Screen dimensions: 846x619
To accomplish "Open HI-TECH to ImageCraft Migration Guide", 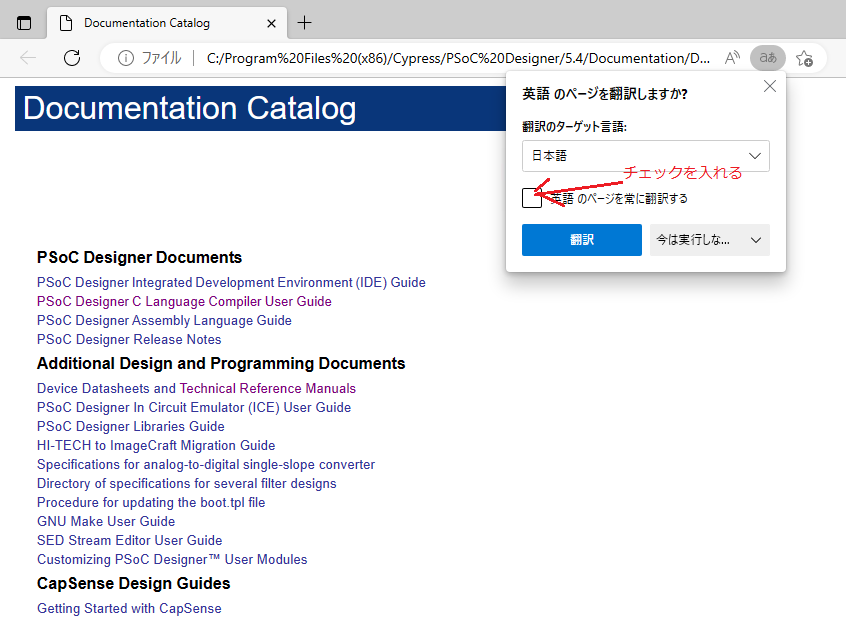I will tap(156, 445).
